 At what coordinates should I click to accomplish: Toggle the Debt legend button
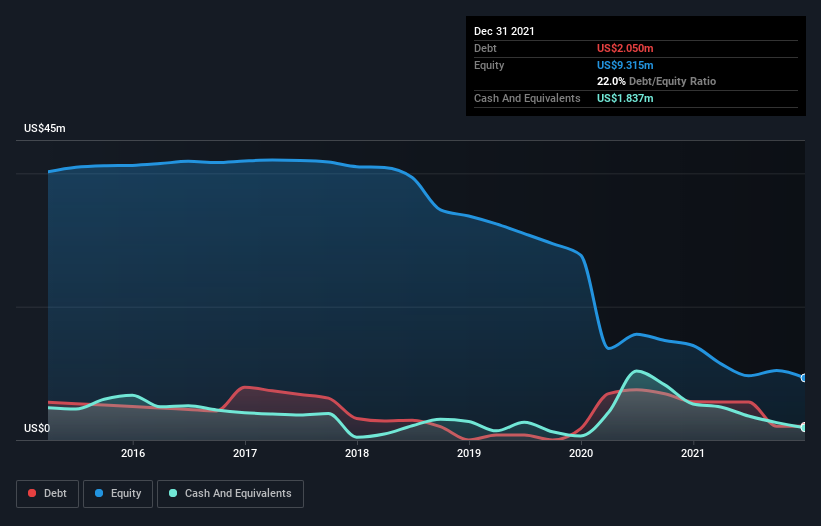(48, 494)
